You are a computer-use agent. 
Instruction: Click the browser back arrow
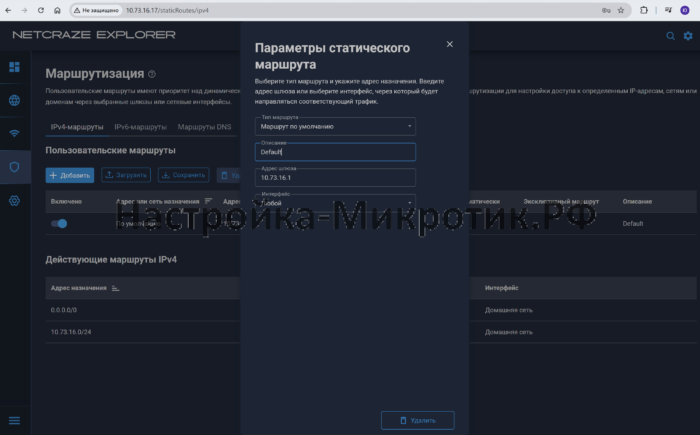click(8, 10)
